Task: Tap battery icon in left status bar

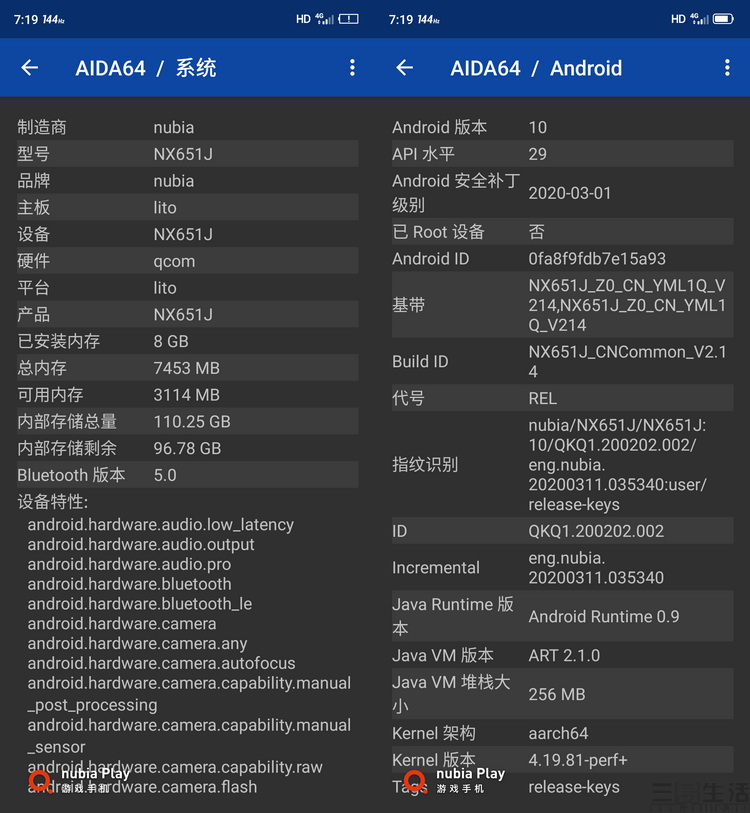Action: 348,19
